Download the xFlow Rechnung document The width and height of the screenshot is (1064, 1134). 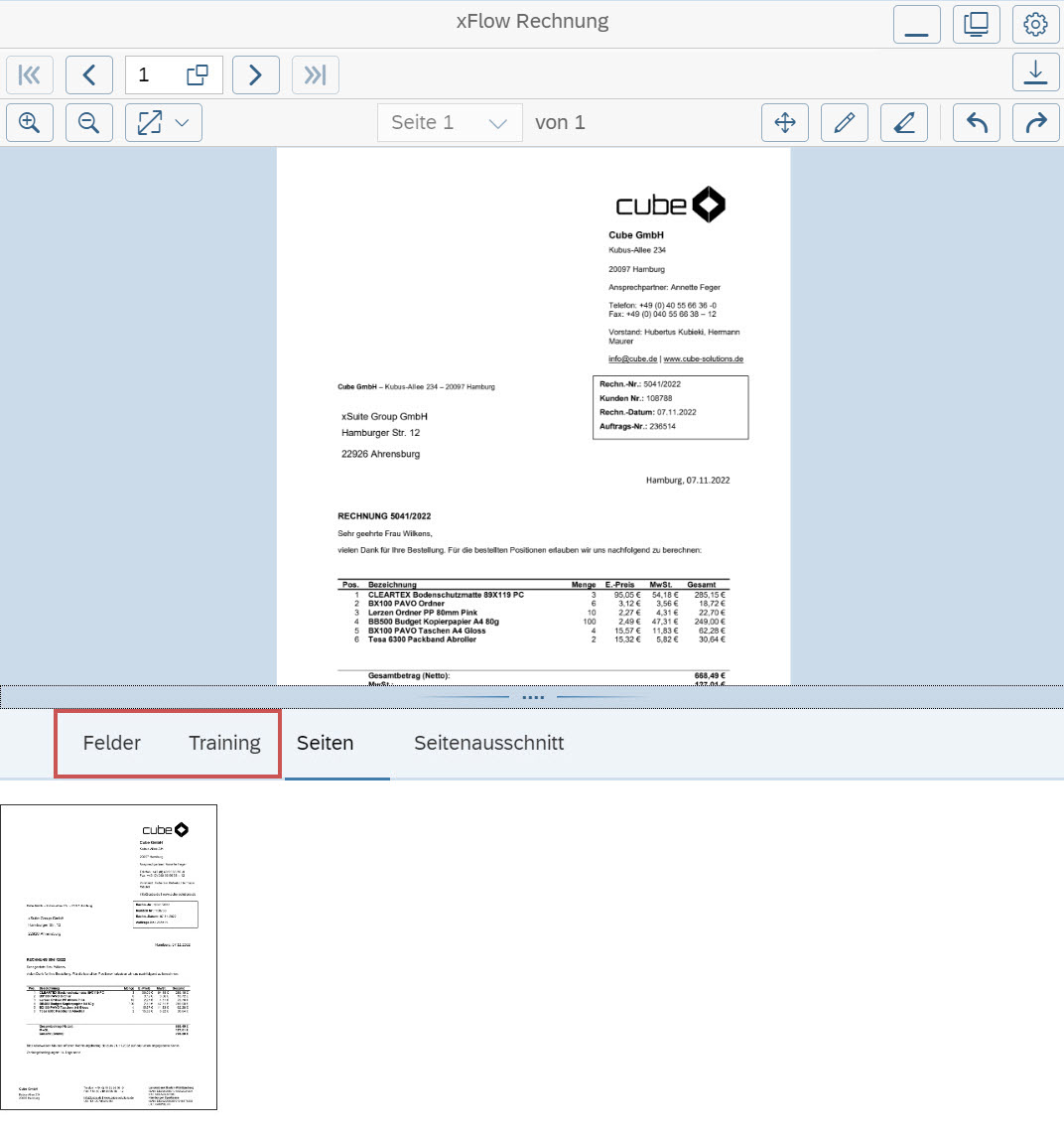pos(1036,72)
